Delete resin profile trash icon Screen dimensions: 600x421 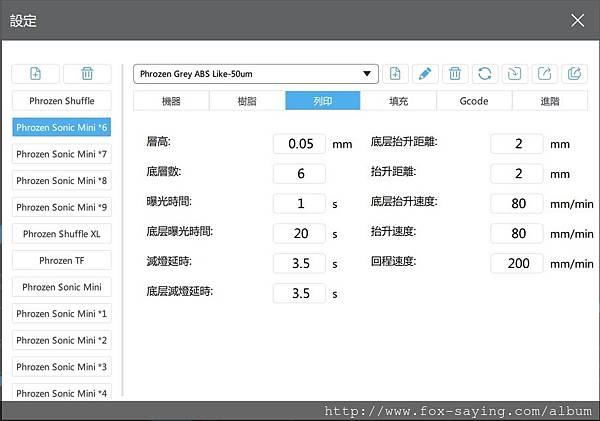[x=455, y=73]
